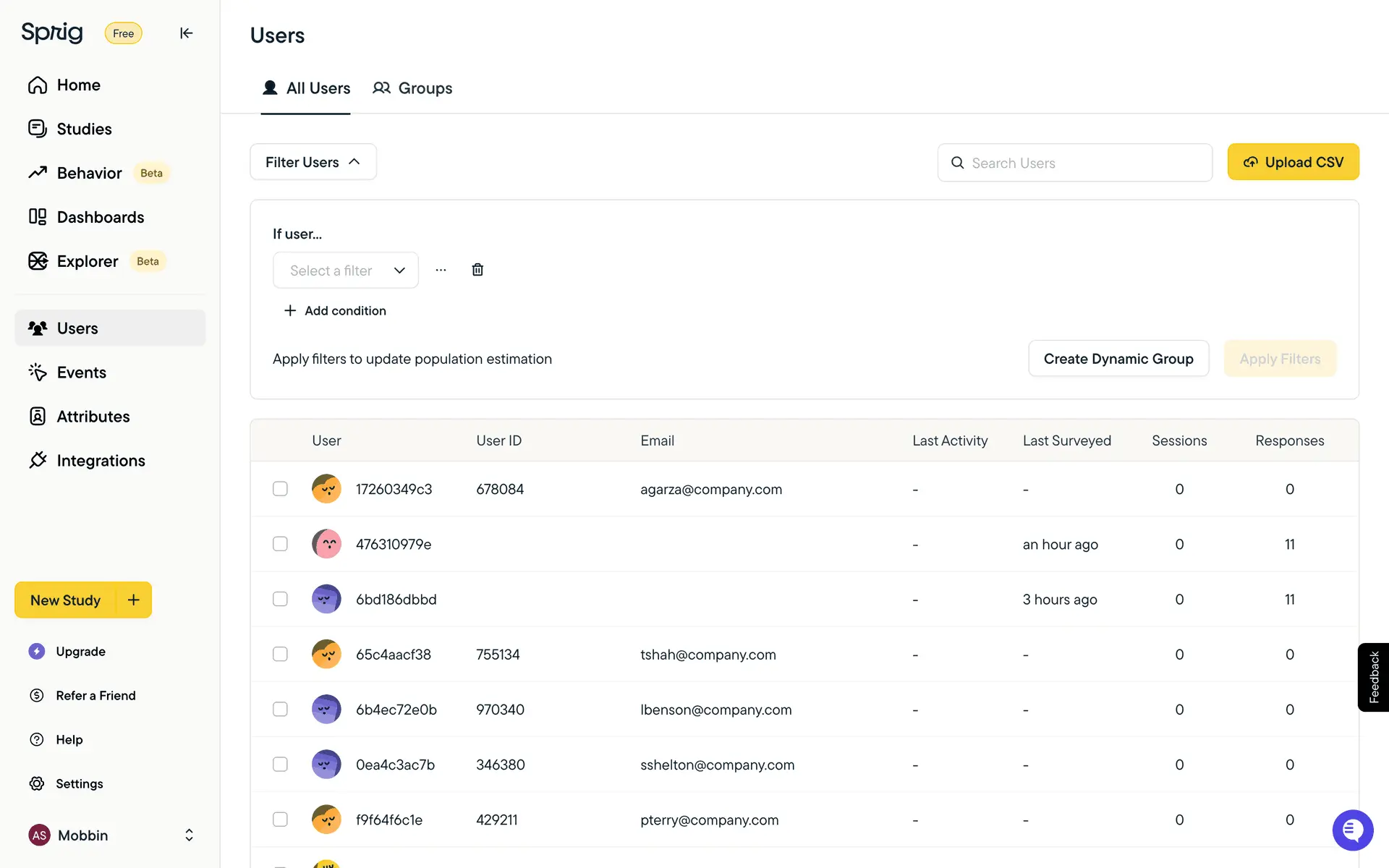Open the three-dots condition options
This screenshot has width=1389, height=868.
click(441, 270)
